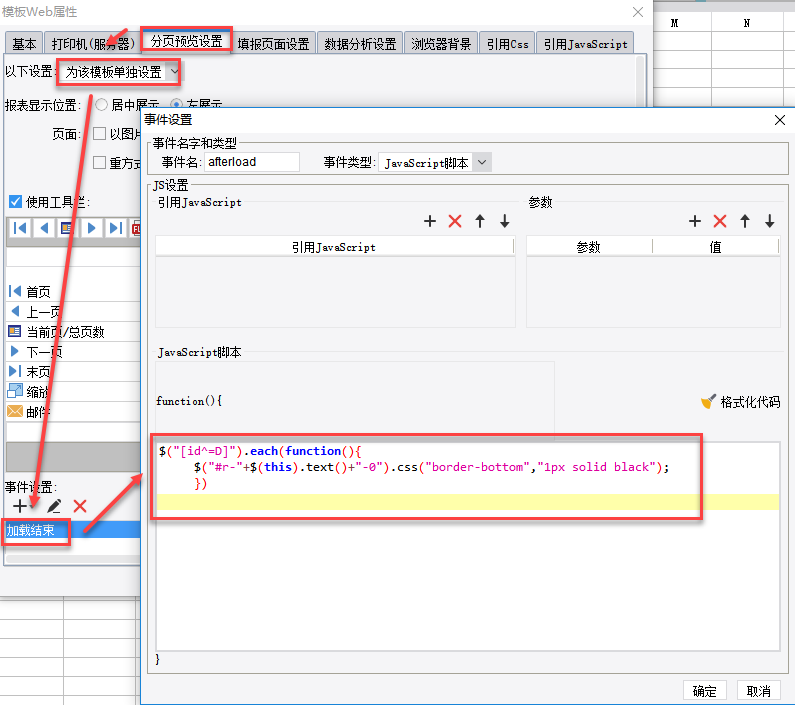
Task: Toggle 使用工具栏 checkbox
Action: click(15, 202)
